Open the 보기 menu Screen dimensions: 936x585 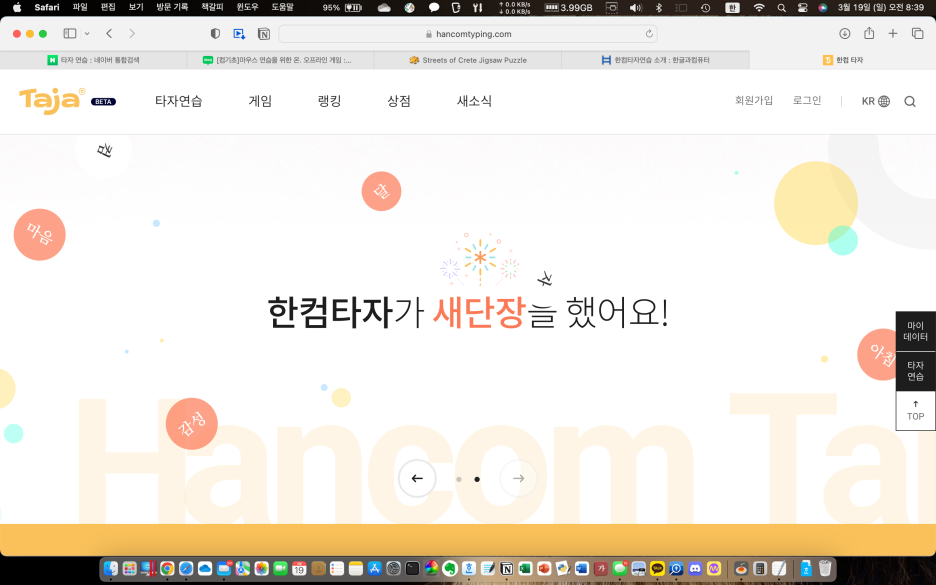pos(136,7)
